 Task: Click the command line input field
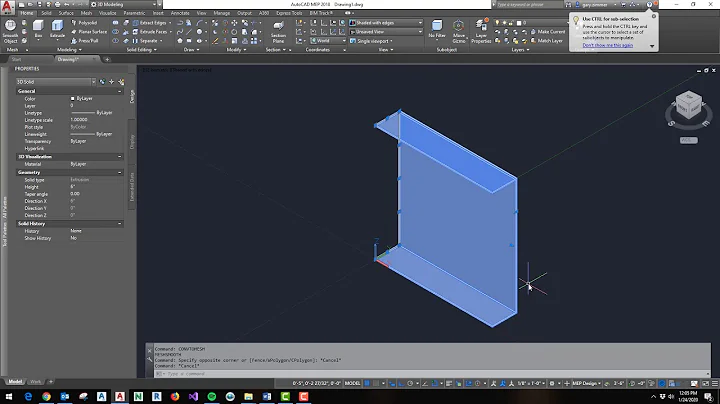(x=432, y=374)
